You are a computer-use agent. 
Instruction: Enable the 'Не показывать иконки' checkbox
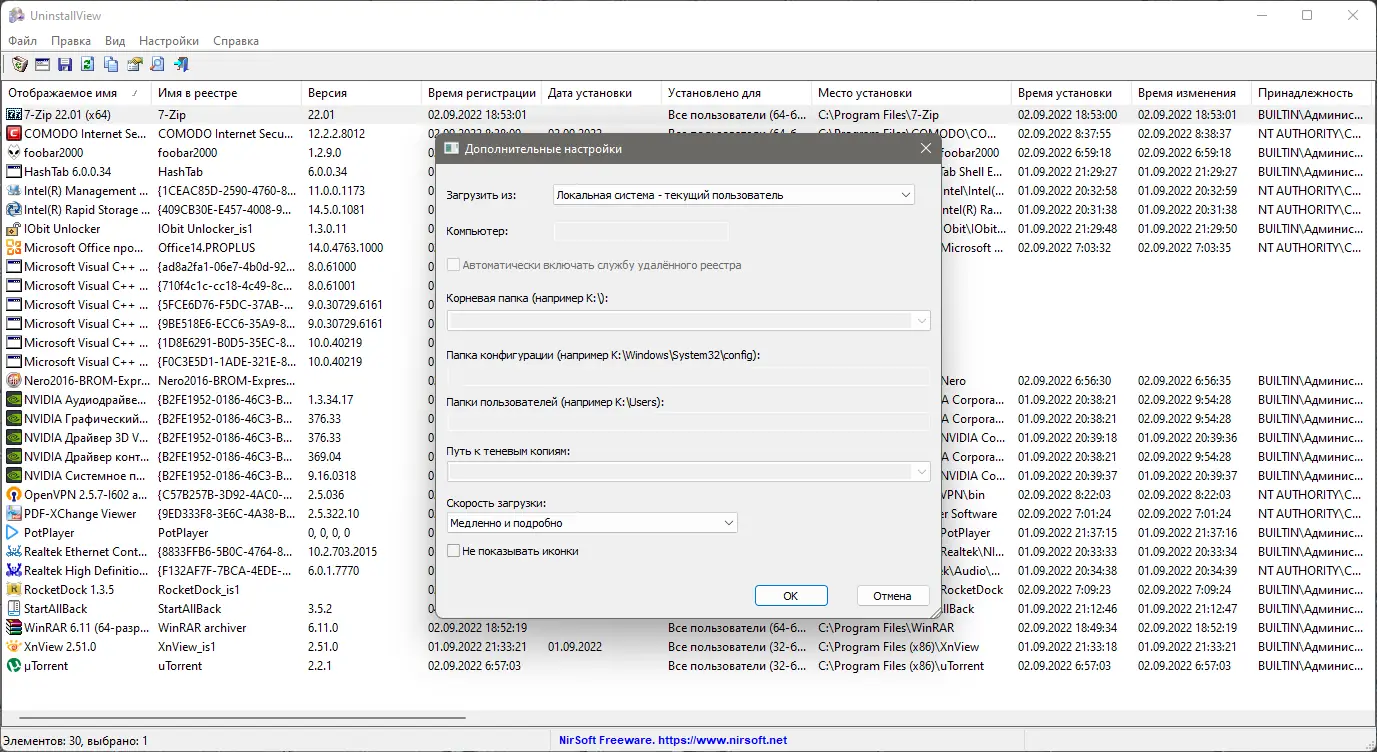[x=454, y=551]
